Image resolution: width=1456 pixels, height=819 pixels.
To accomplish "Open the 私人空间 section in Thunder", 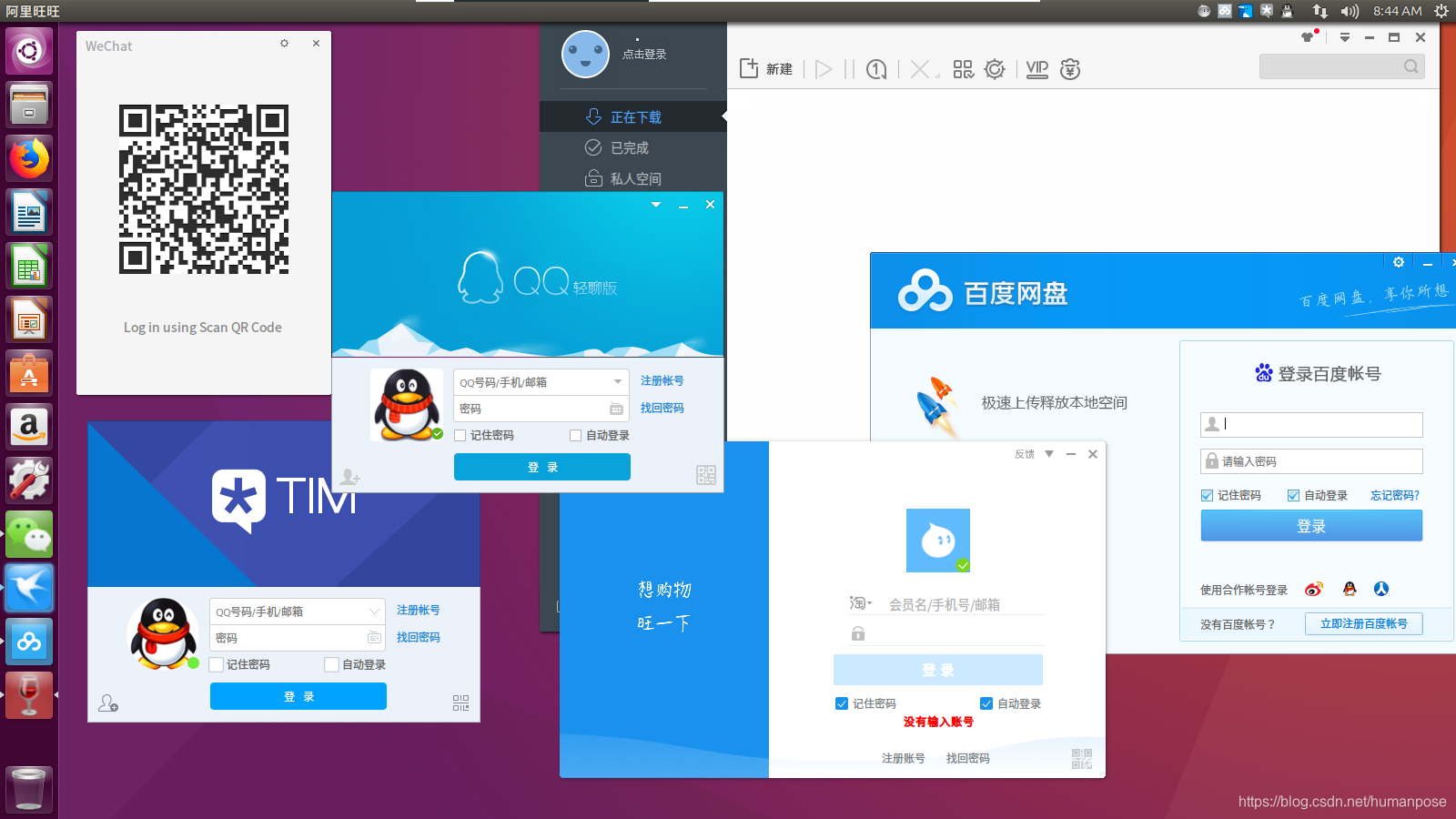I will point(637,178).
